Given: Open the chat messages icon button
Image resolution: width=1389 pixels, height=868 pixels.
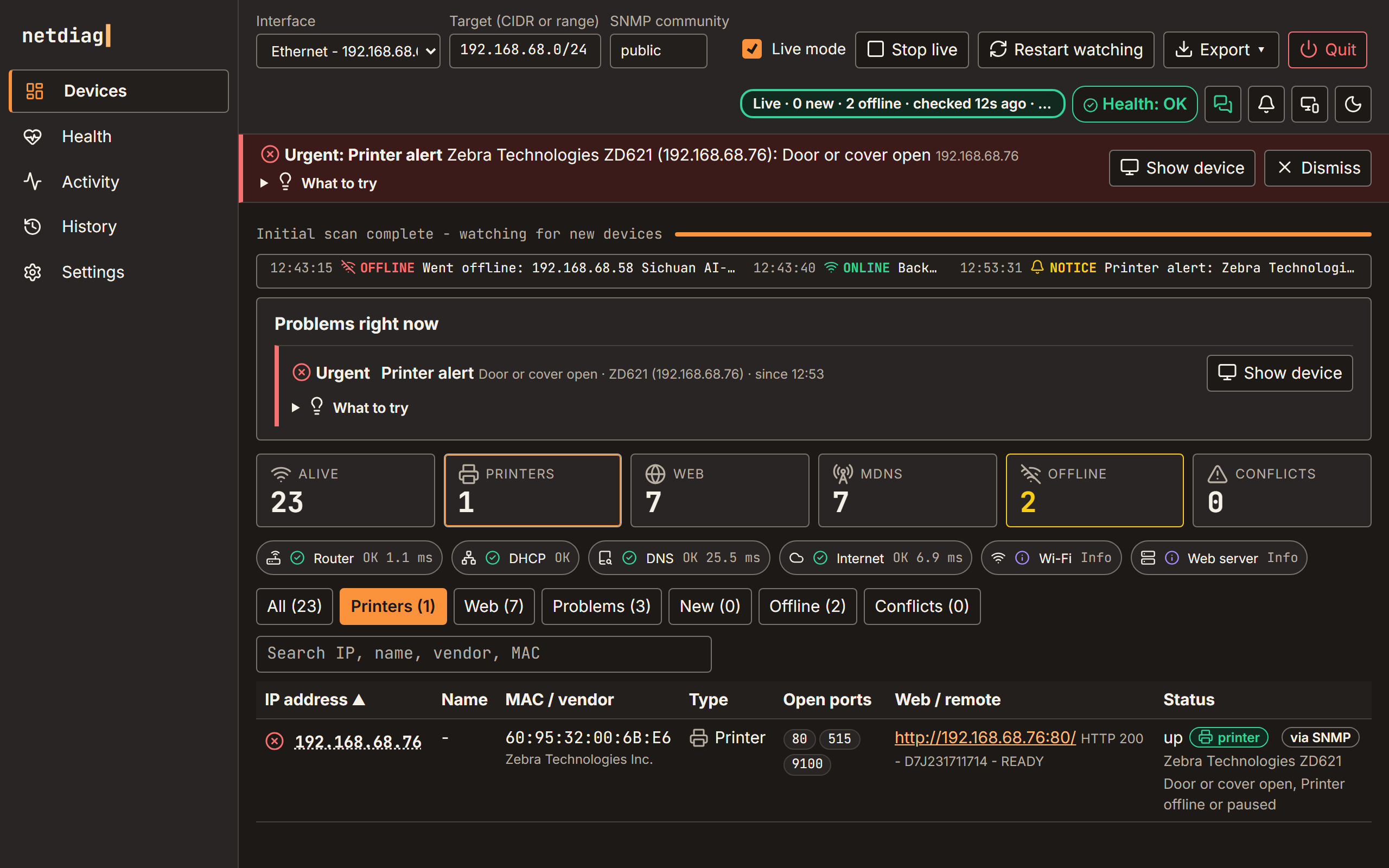Looking at the screenshot, I should (x=1222, y=104).
